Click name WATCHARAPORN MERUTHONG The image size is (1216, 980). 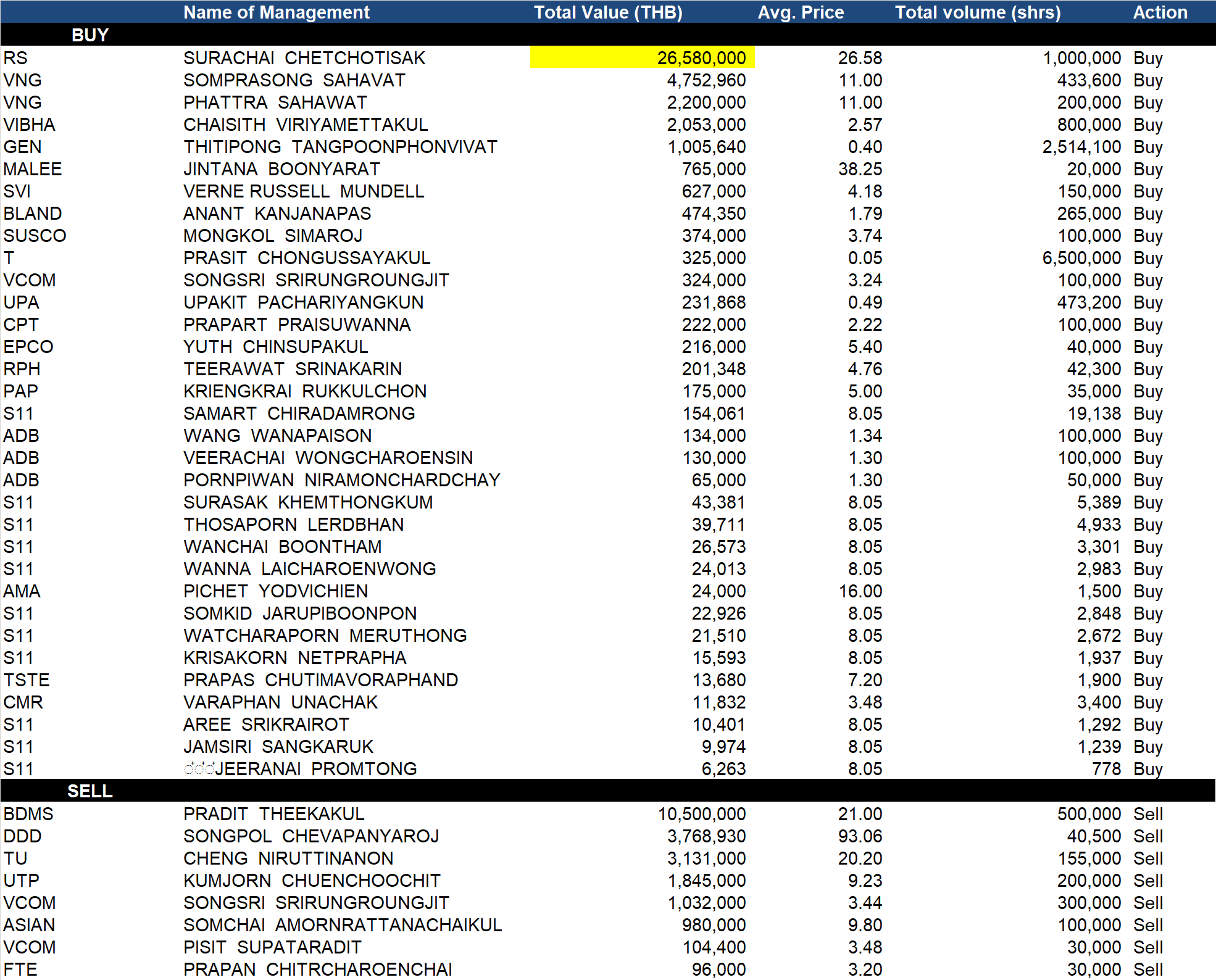(x=325, y=636)
